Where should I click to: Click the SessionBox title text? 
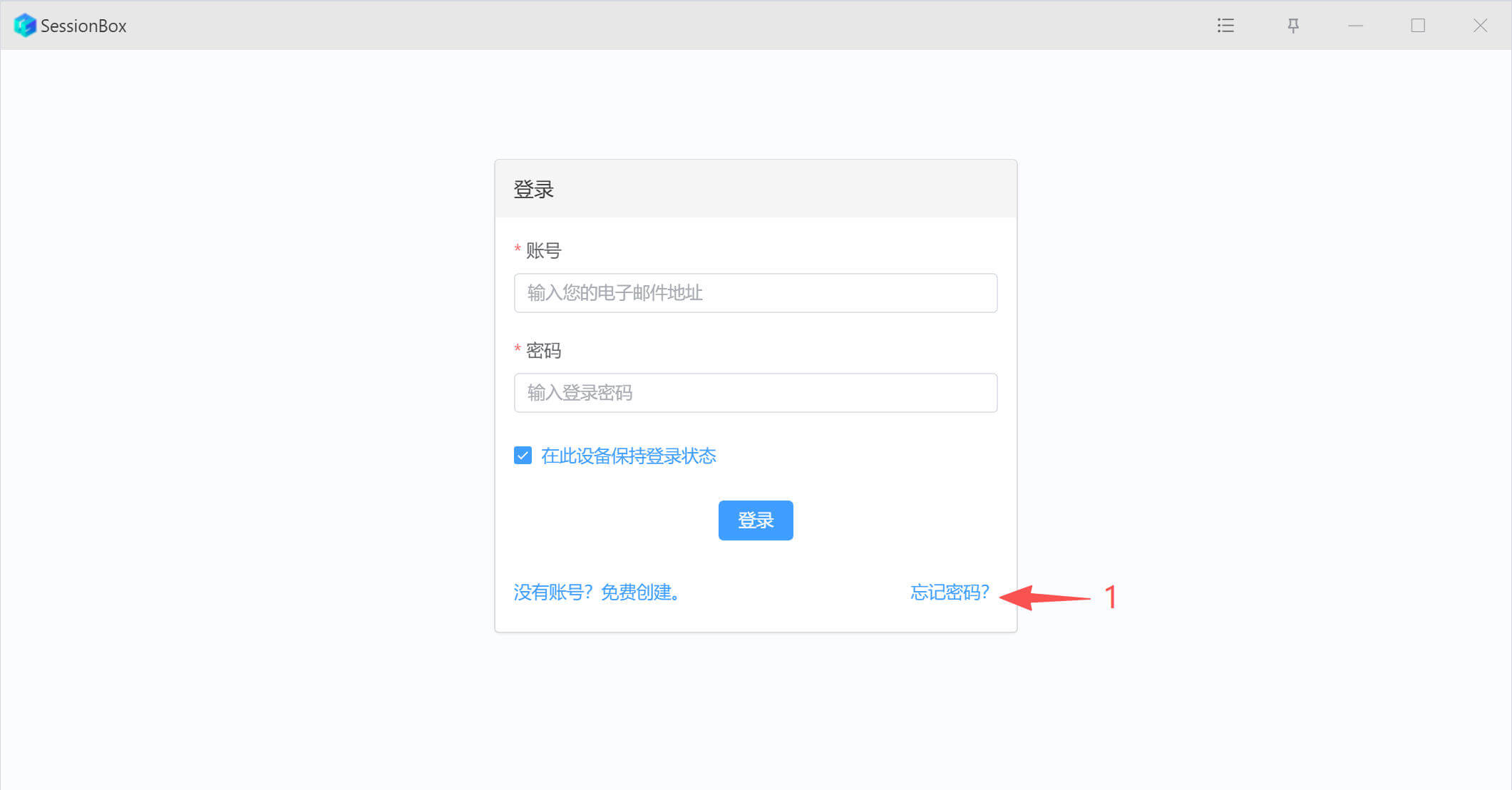tap(83, 26)
